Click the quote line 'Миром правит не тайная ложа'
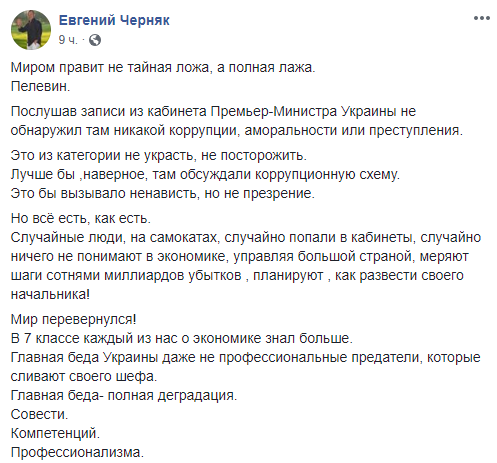The width and height of the screenshot is (497, 463). [163, 68]
